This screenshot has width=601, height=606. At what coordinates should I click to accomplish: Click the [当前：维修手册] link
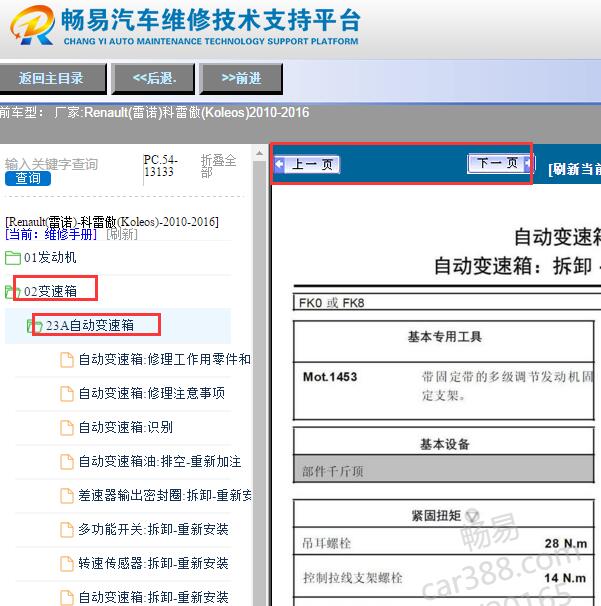coord(51,234)
